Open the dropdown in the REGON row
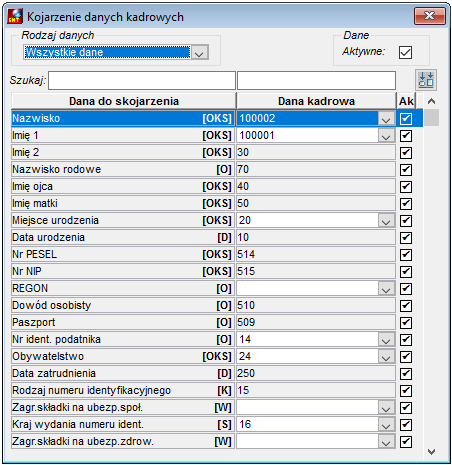The width and height of the screenshot is (452, 465). point(386,289)
